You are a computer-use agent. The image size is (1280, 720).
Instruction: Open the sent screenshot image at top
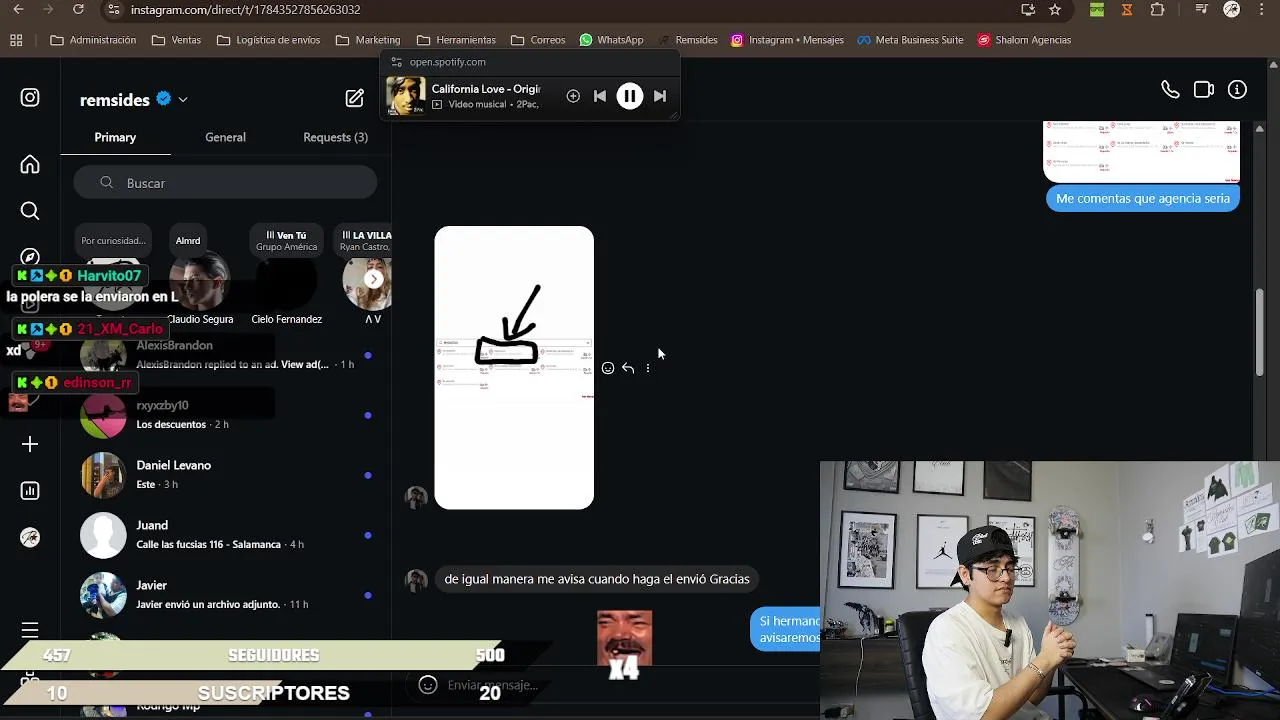click(x=1141, y=152)
